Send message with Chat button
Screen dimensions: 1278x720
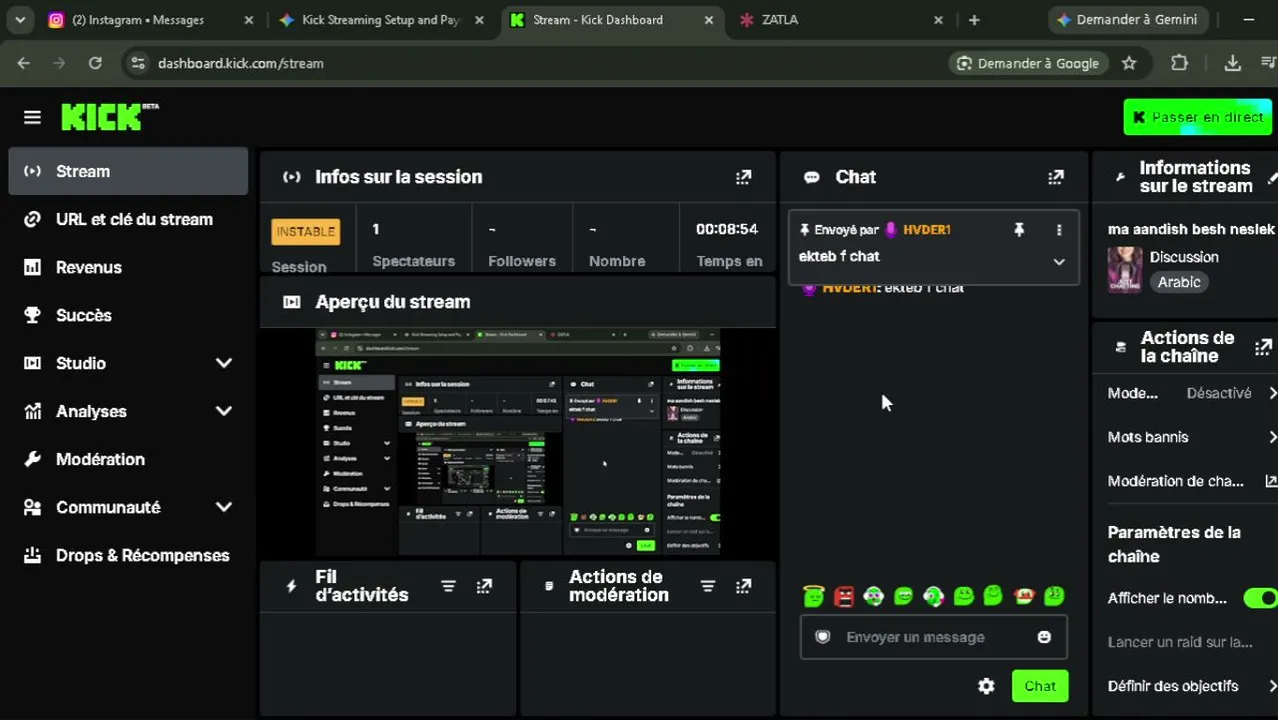tap(1040, 686)
